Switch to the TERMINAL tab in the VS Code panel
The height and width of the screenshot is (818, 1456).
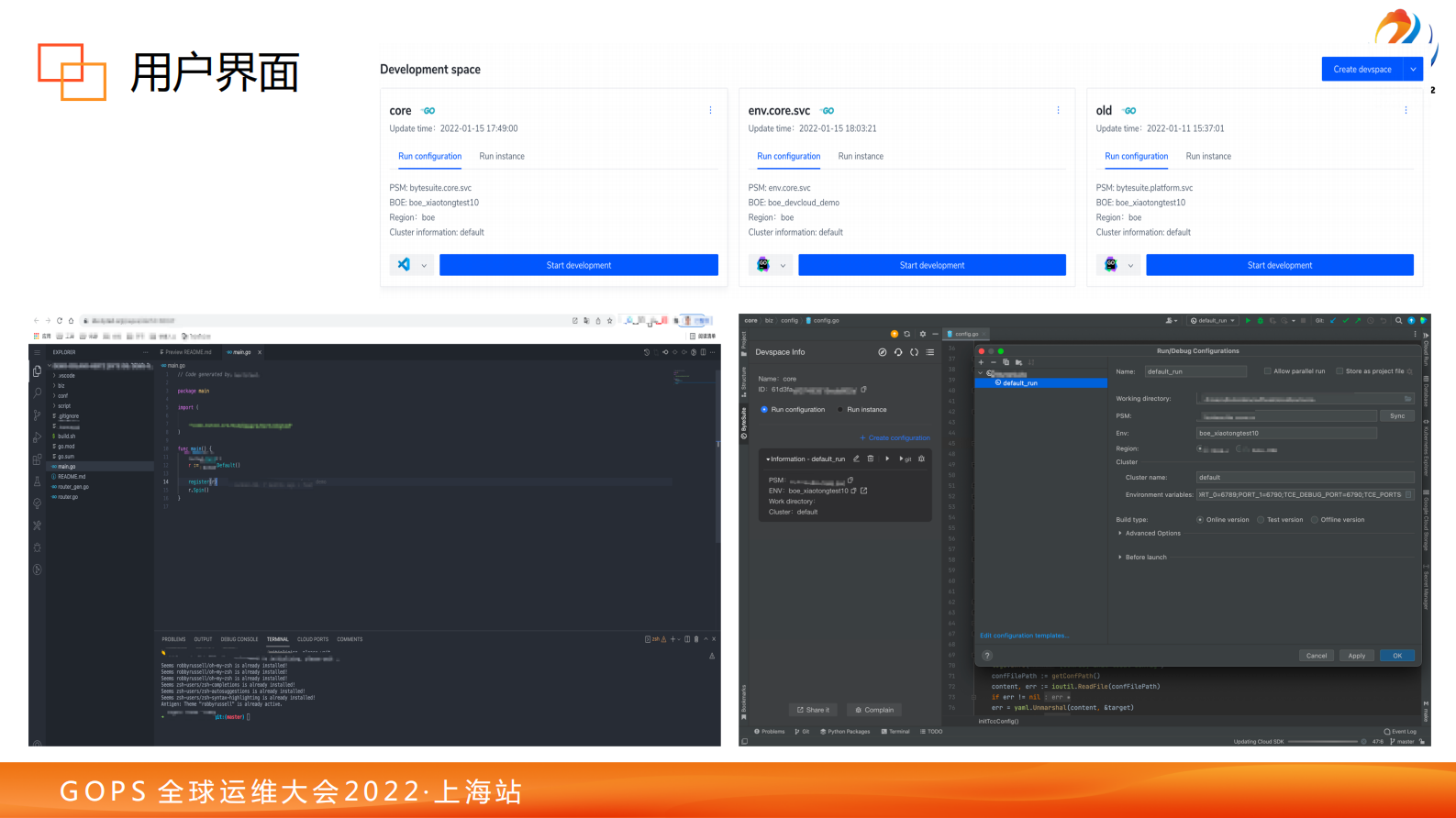(277, 639)
